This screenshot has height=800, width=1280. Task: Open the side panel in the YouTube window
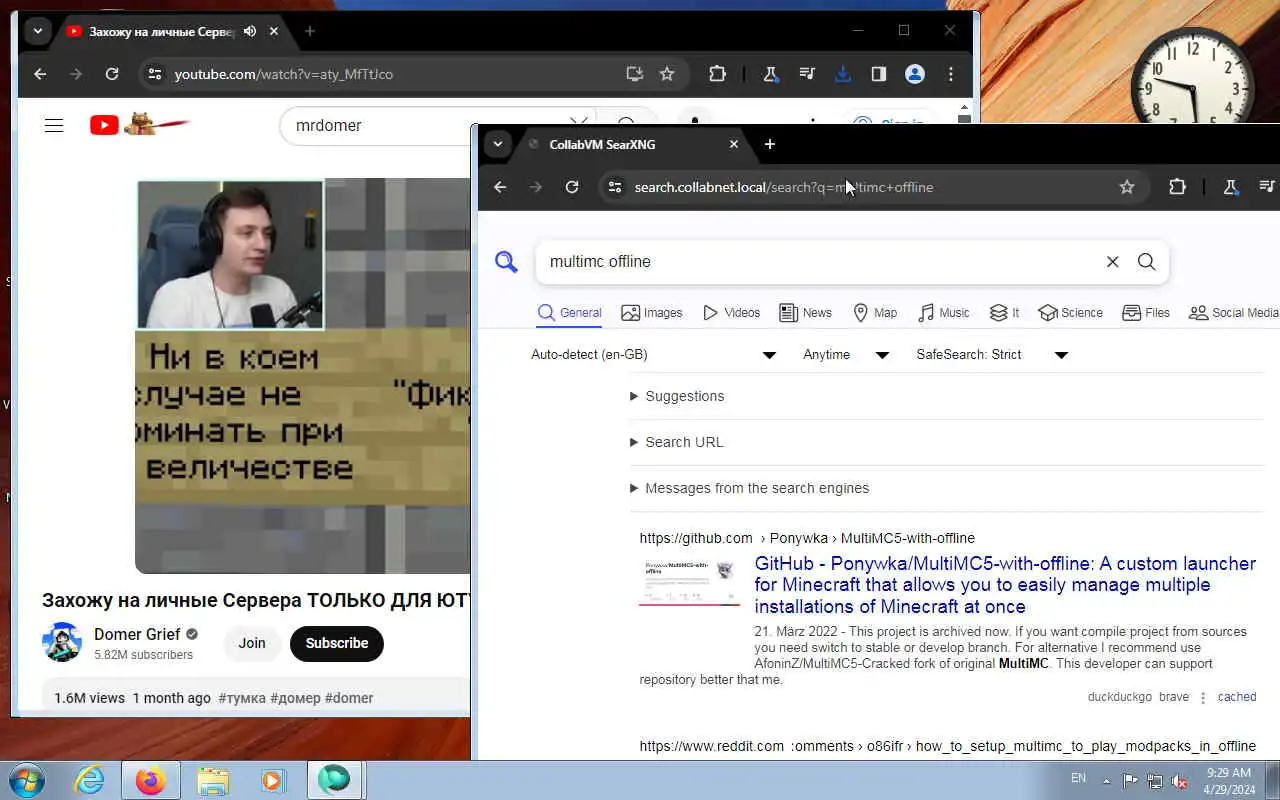click(878, 74)
